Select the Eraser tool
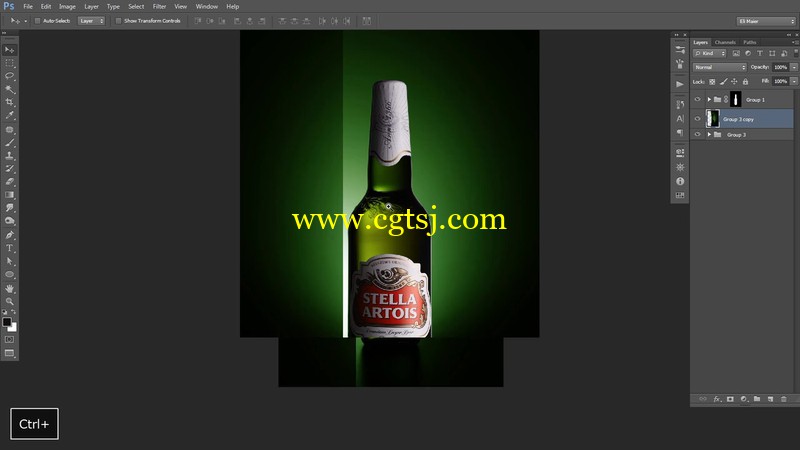 9,182
